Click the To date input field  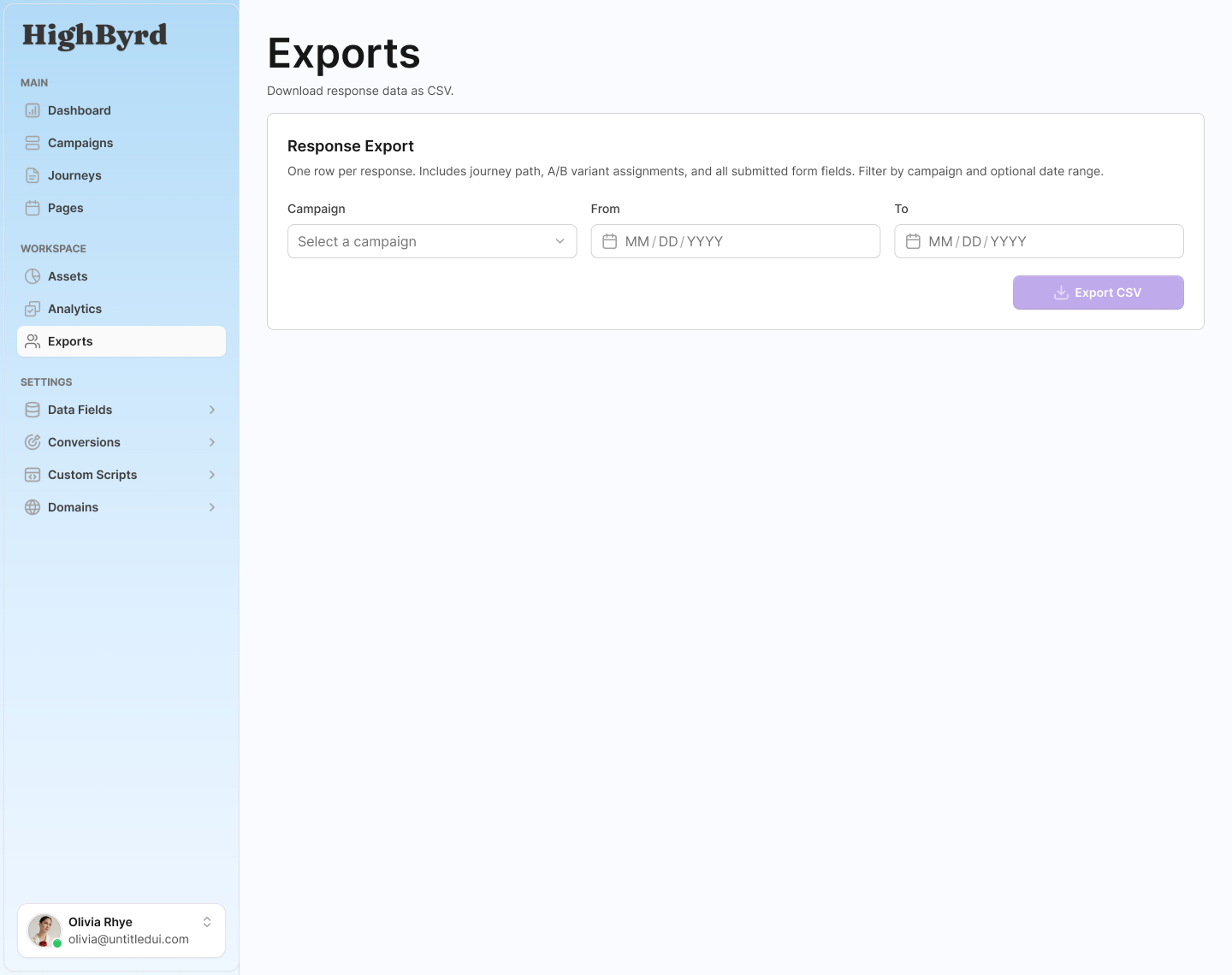coord(1039,241)
